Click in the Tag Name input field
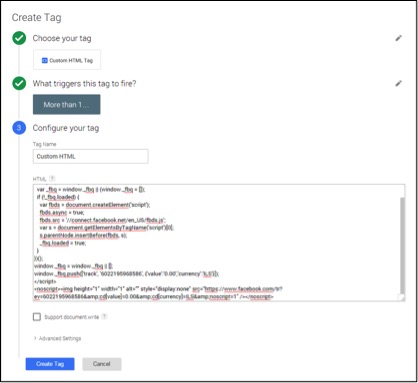The image size is (418, 383). (x=90, y=156)
